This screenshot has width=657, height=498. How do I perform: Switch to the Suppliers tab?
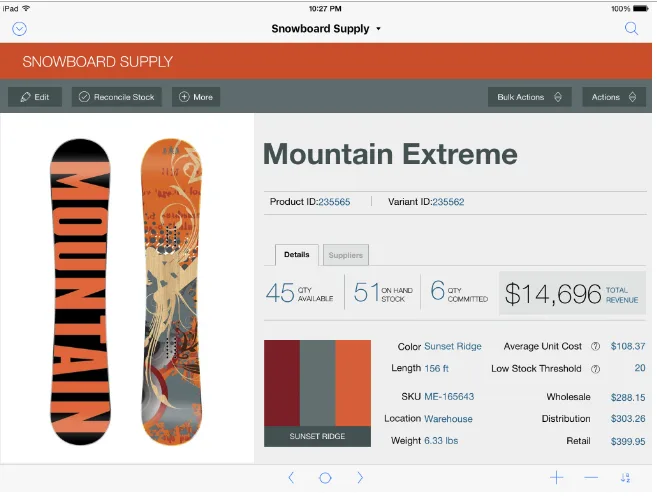coord(346,255)
